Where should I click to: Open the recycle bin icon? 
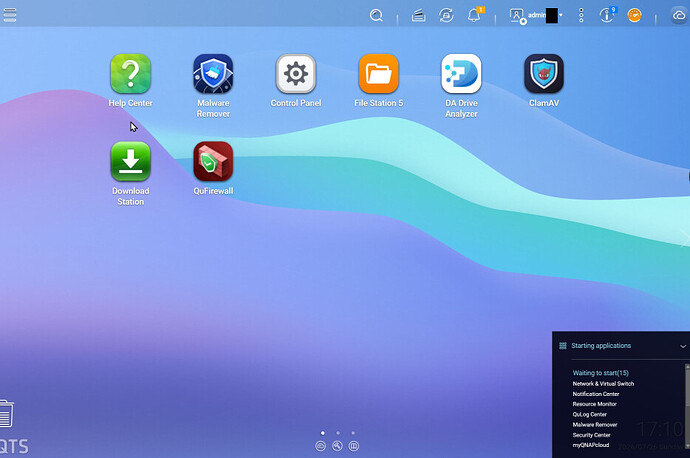click(7, 413)
